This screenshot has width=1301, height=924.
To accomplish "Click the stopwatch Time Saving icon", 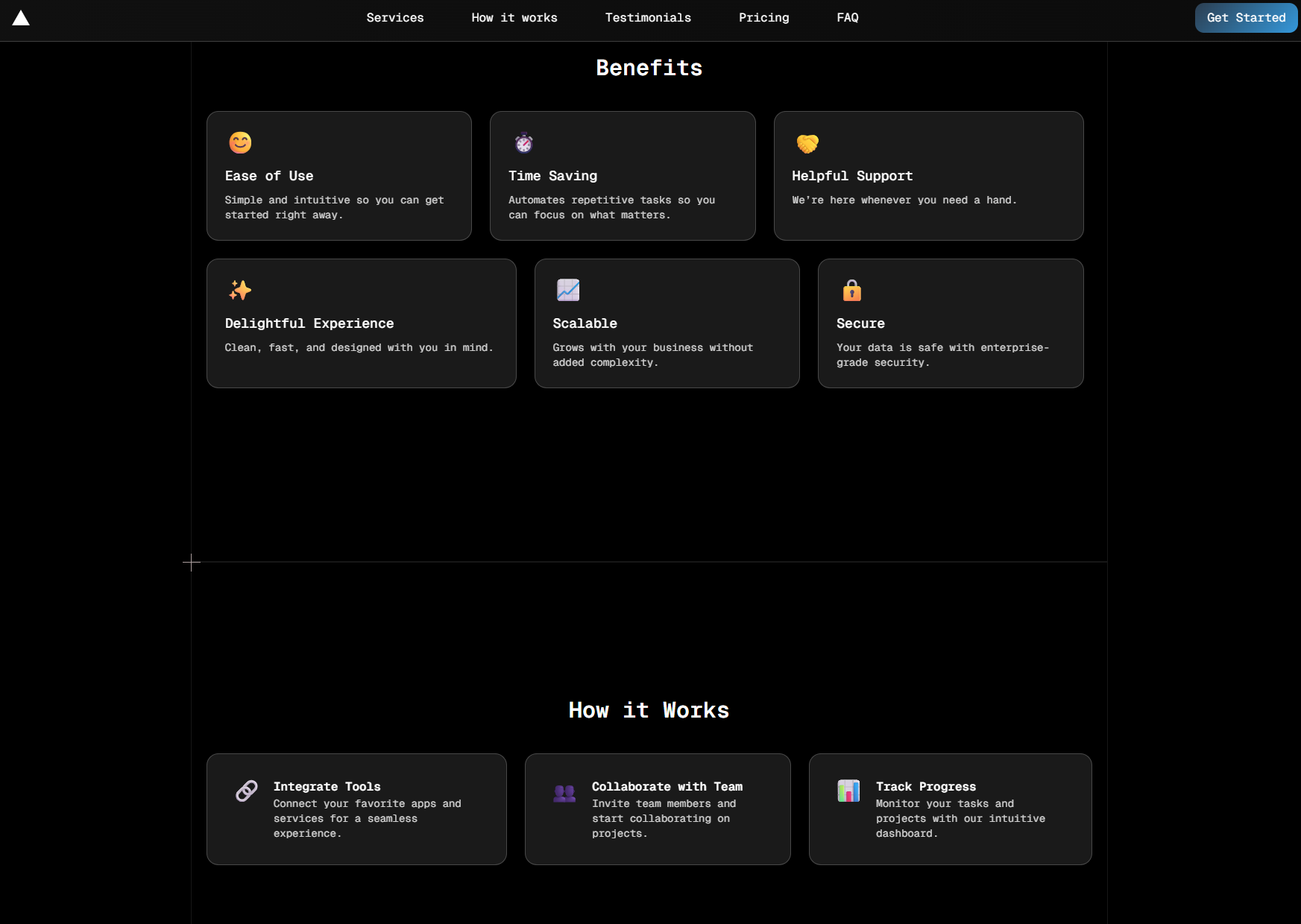I will click(524, 142).
